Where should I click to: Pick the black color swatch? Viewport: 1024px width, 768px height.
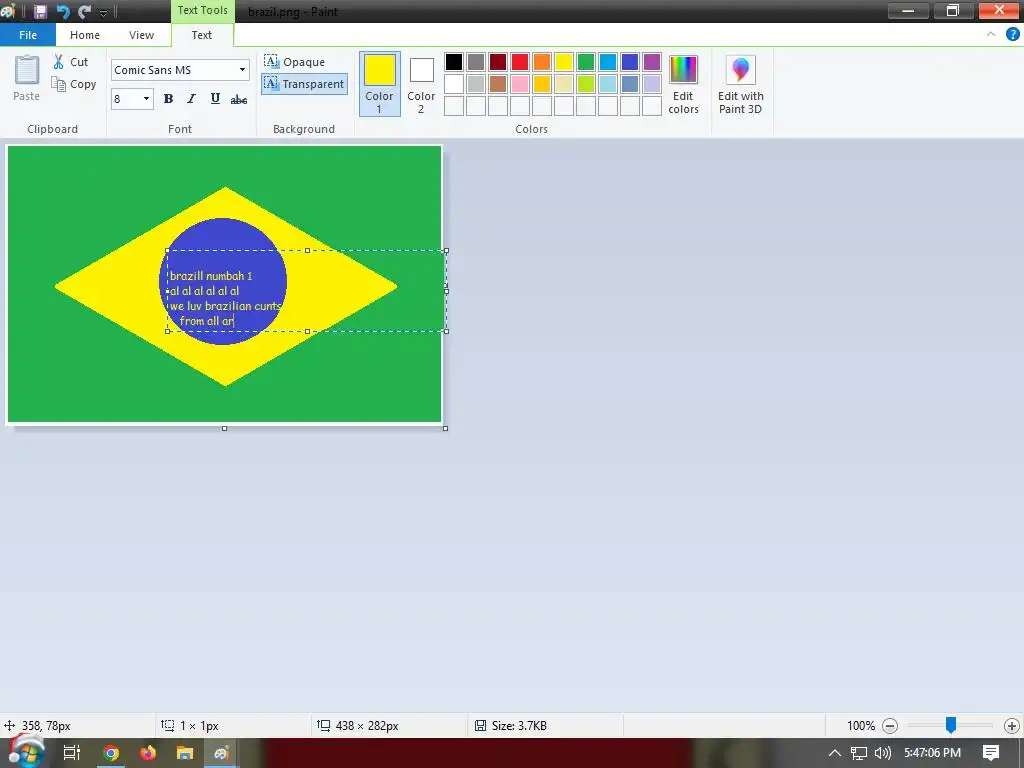pos(454,62)
